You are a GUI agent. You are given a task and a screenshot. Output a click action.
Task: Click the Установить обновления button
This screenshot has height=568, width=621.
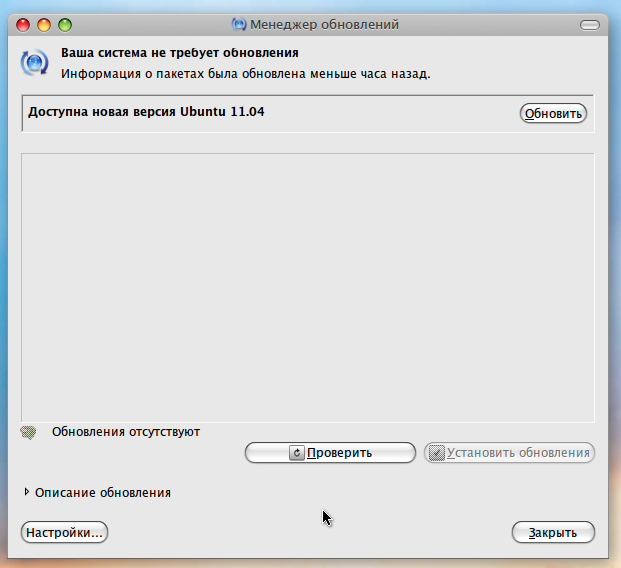509,452
